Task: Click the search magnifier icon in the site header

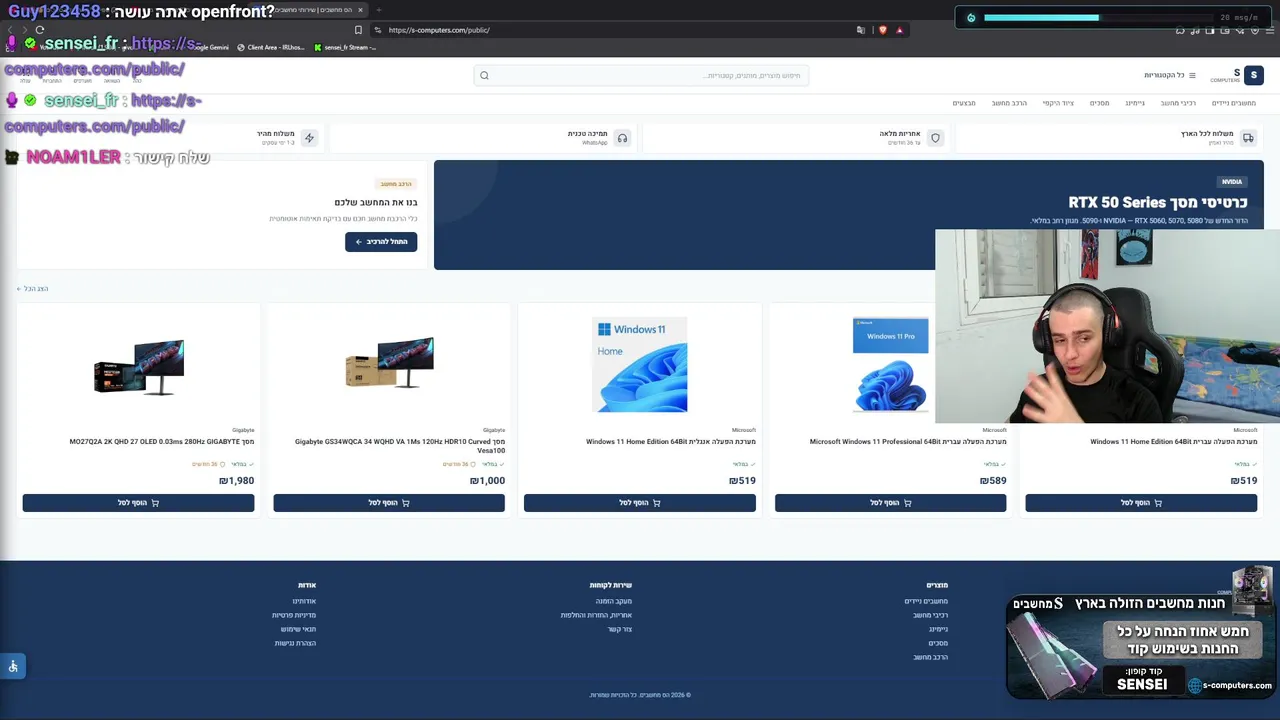Action: [x=484, y=75]
